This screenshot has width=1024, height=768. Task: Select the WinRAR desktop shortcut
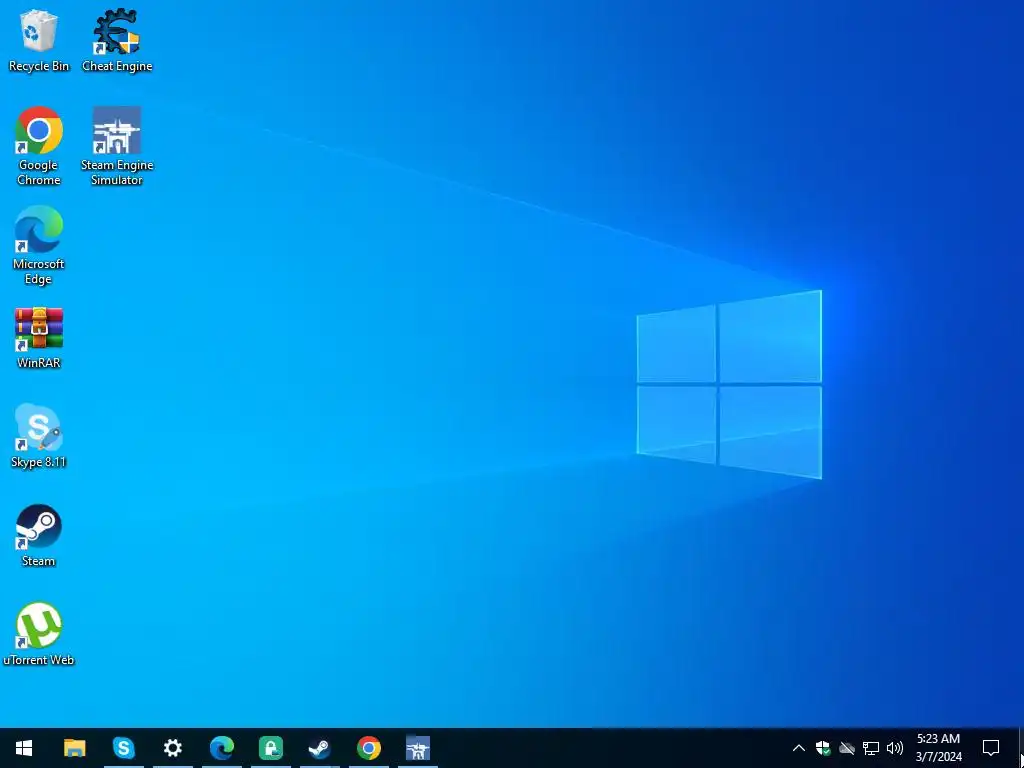pos(39,338)
